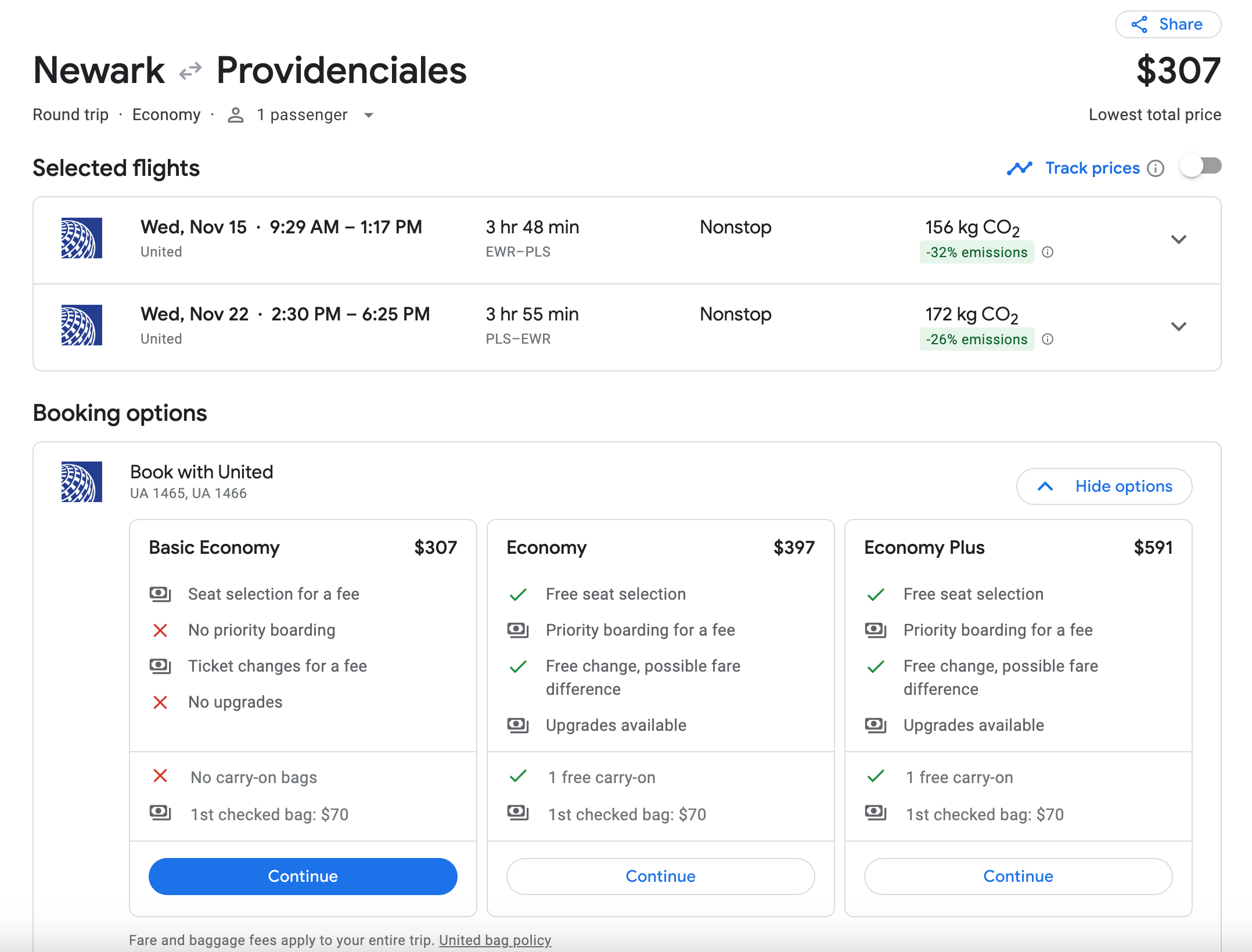Continue with Basic Economy $307 fare

click(x=303, y=876)
